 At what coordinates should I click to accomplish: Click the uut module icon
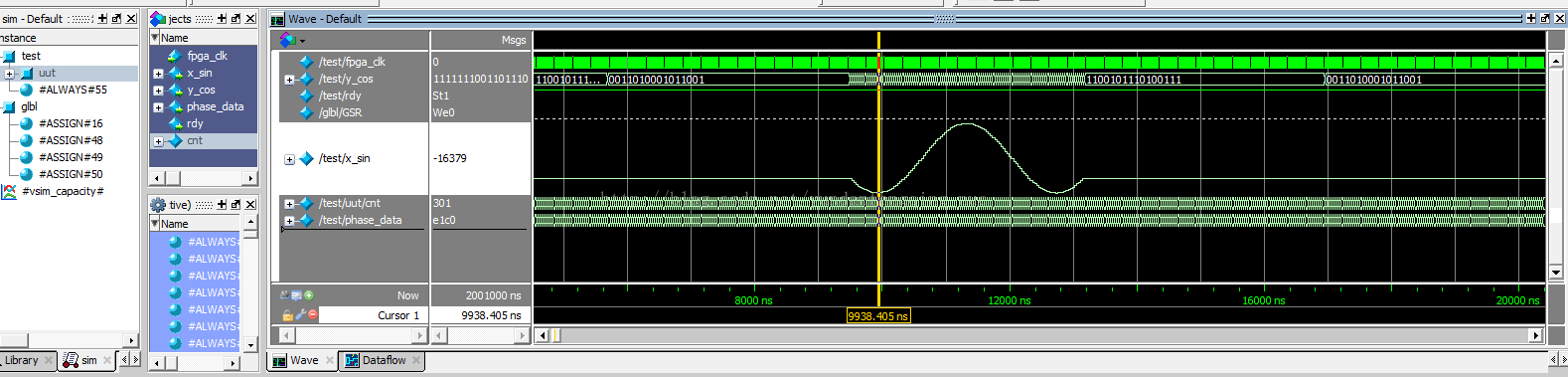pyautogui.click(x=27, y=74)
